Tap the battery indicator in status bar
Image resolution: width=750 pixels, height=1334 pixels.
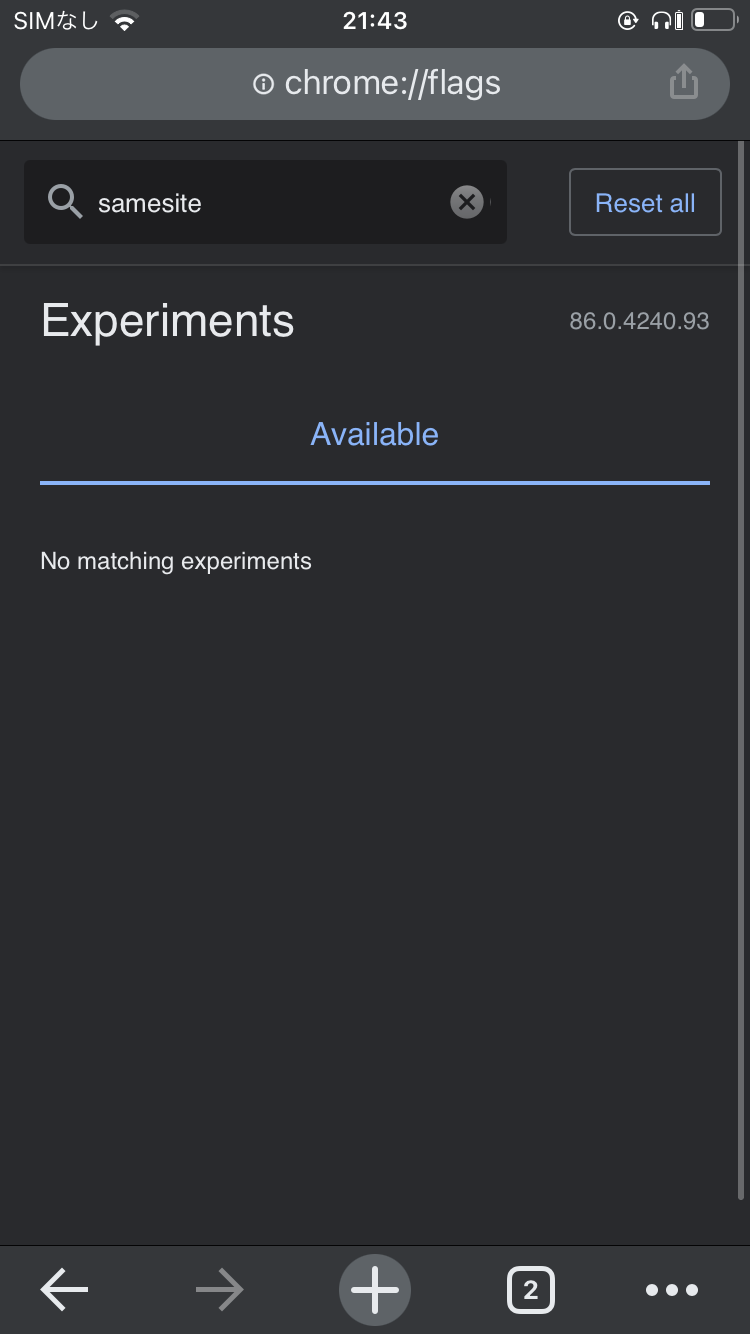coord(713,20)
